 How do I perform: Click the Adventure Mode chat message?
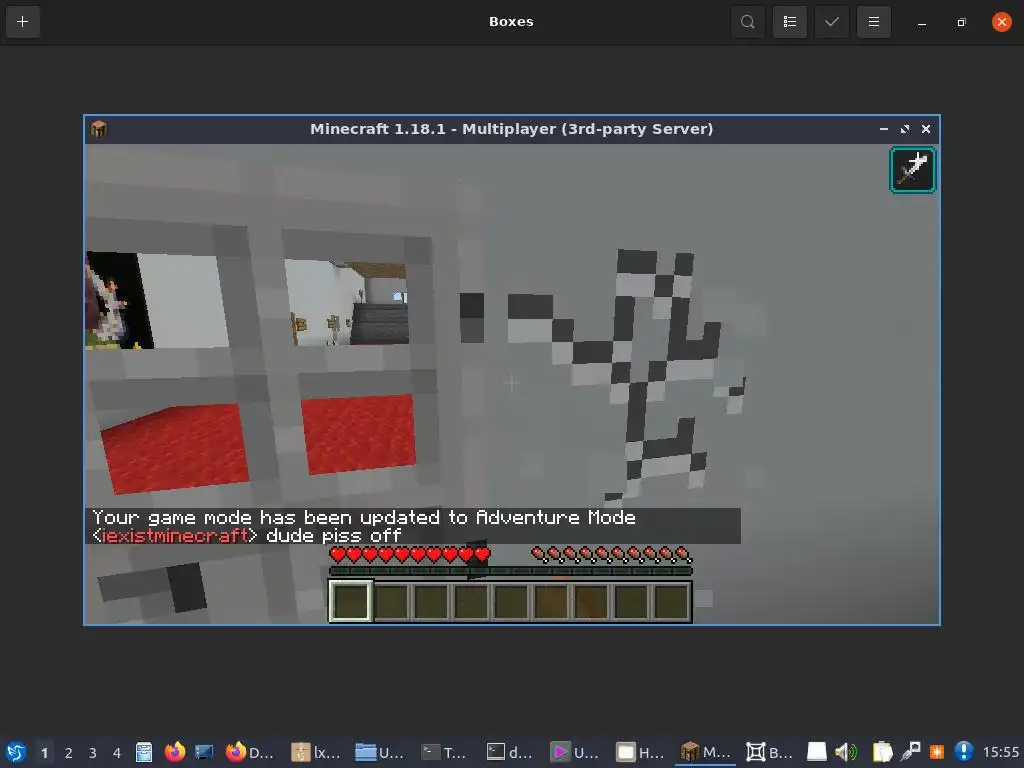point(364,517)
